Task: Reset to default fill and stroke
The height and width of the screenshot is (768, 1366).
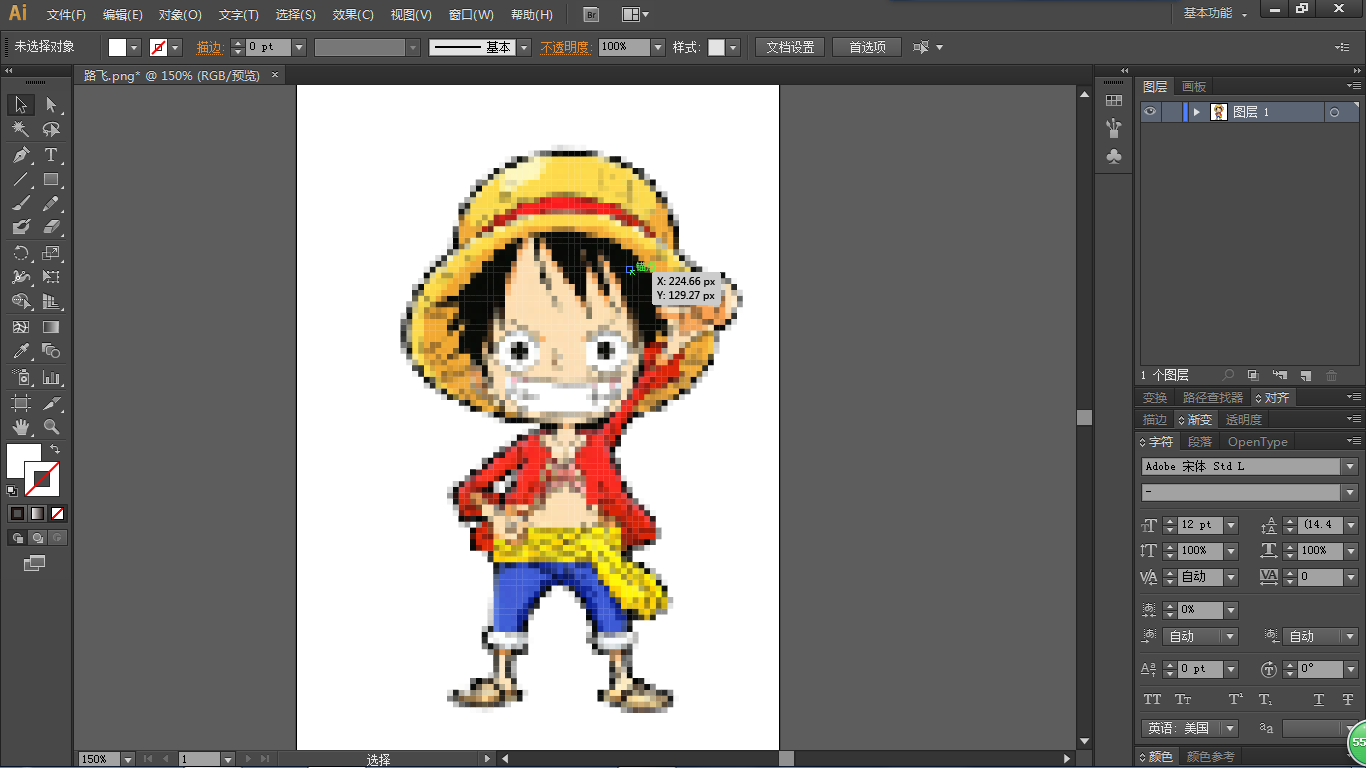Action: tap(12, 491)
